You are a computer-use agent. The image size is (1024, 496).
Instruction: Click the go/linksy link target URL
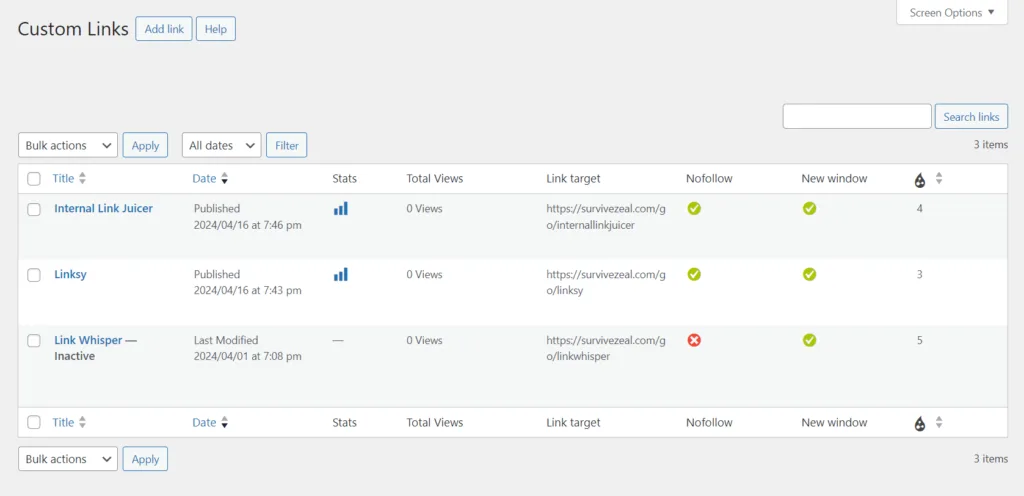pos(605,283)
